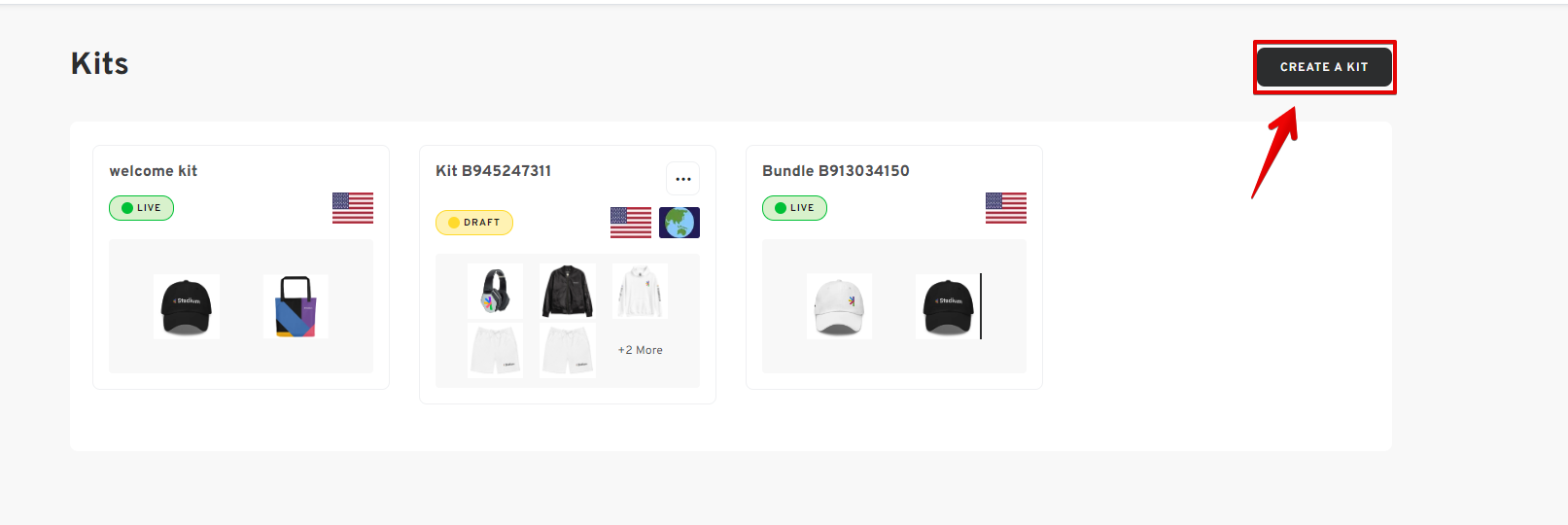Click the globe icon on Kit B945247311
The height and width of the screenshot is (525, 1568).
(x=679, y=223)
